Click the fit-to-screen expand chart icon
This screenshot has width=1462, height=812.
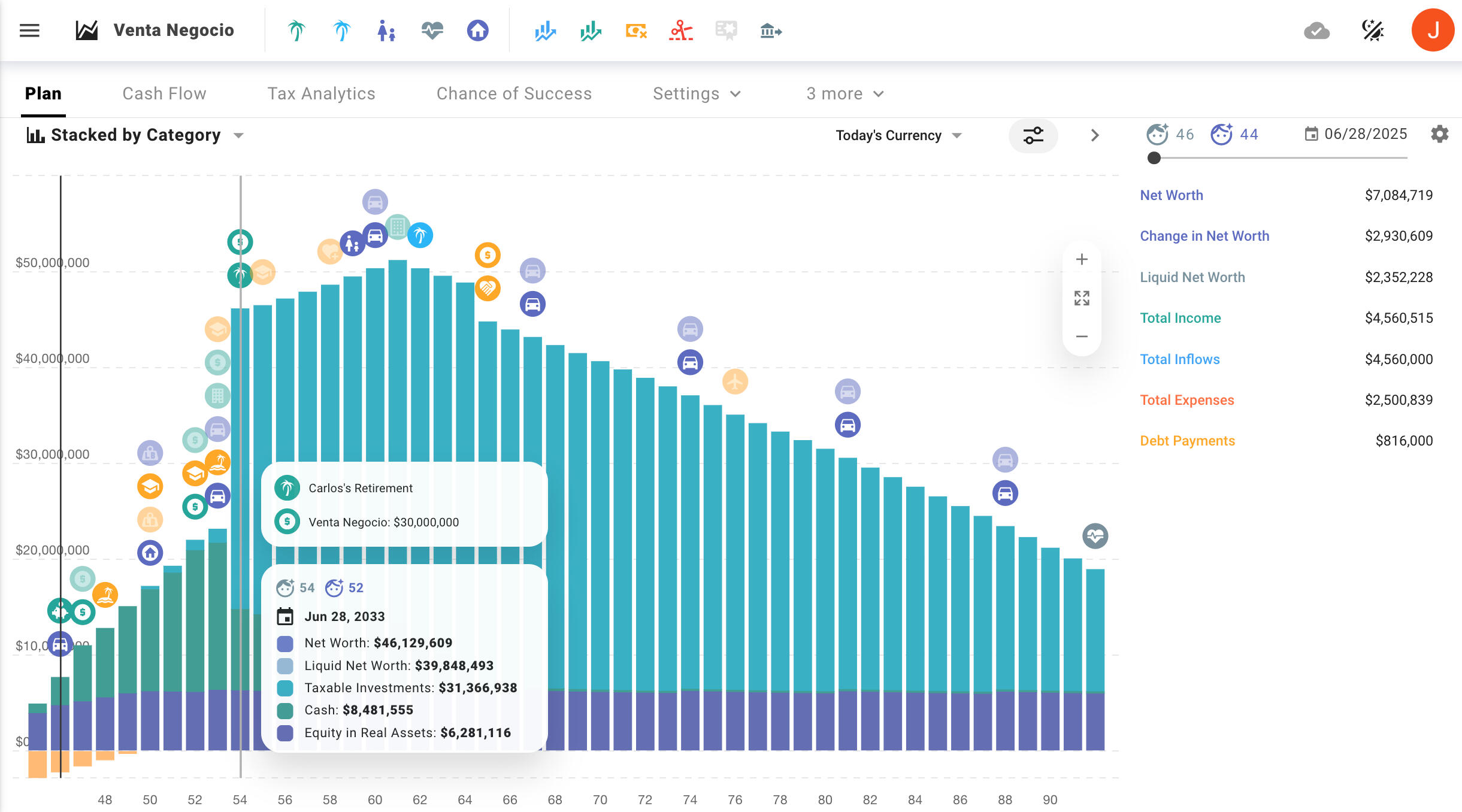(1082, 298)
